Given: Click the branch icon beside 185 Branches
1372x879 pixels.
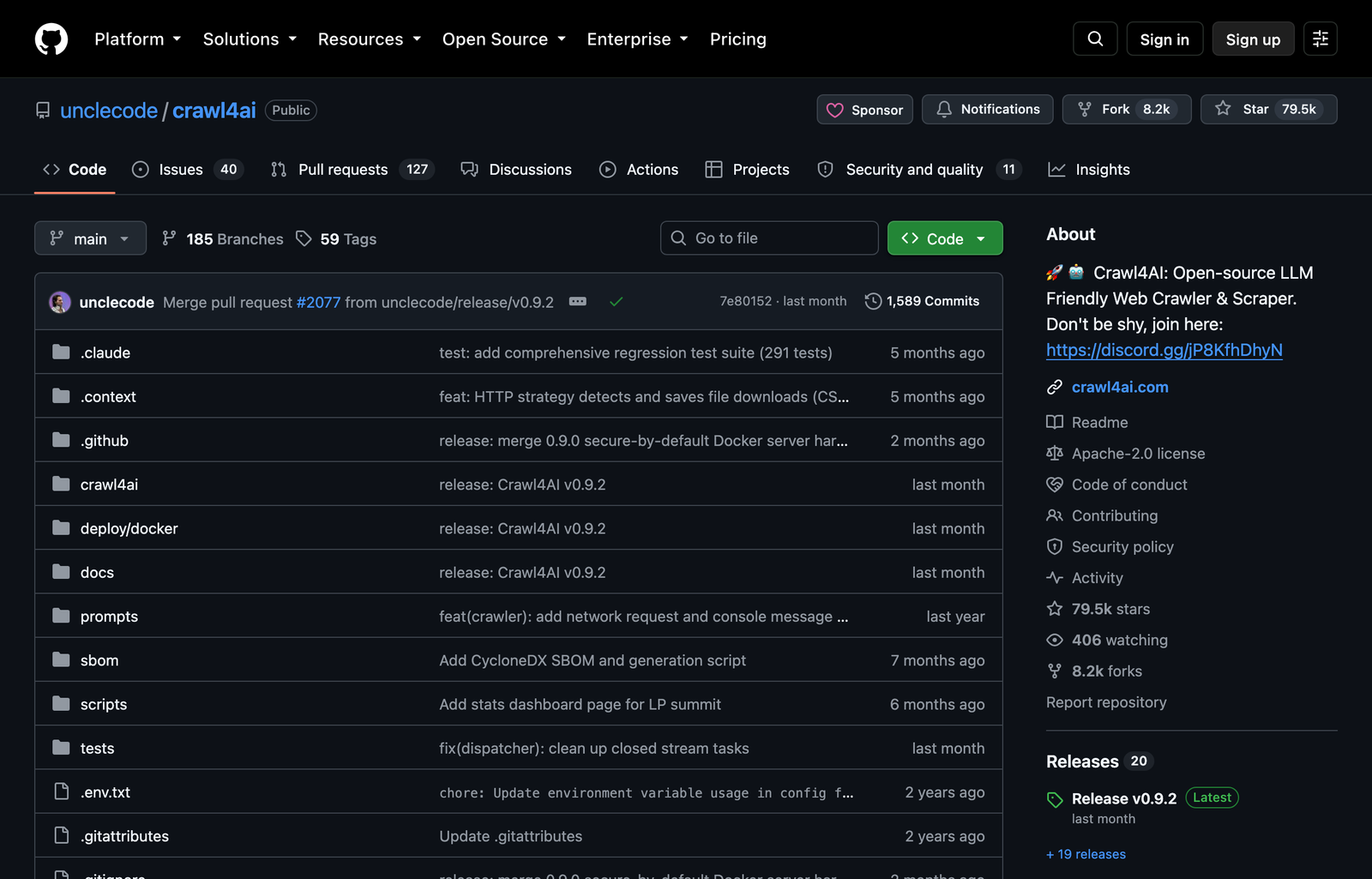Looking at the screenshot, I should click(x=170, y=238).
